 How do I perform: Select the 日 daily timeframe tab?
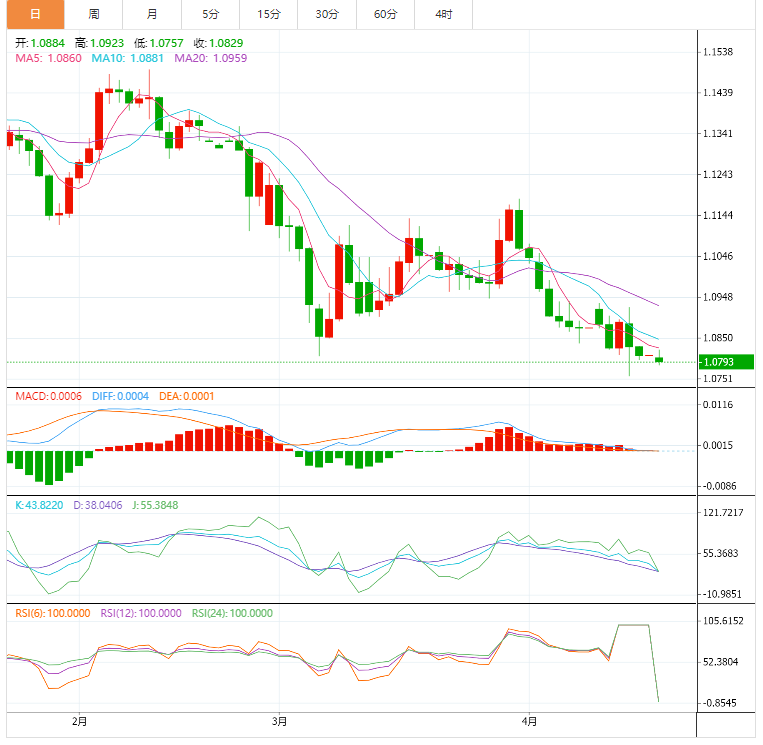[x=36, y=14]
